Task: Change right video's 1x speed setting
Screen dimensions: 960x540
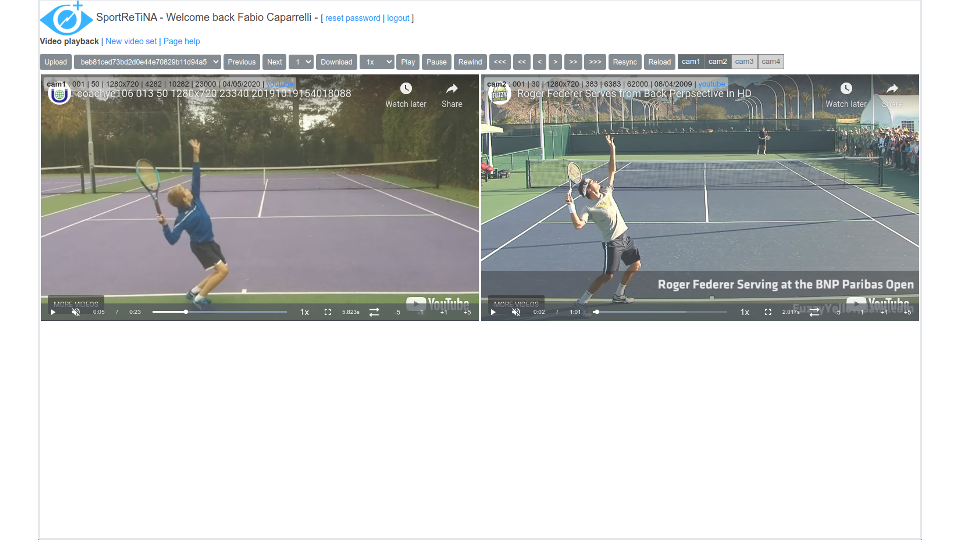Action: tap(744, 312)
